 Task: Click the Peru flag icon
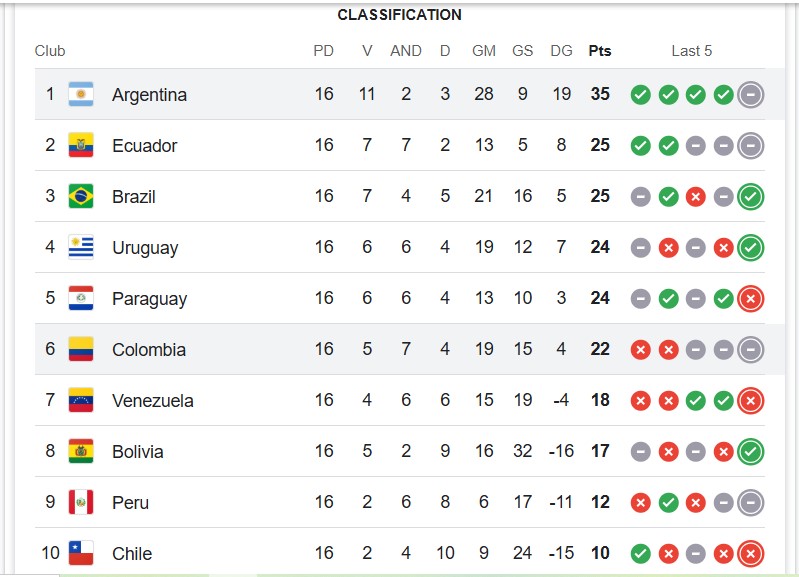pyautogui.click(x=81, y=503)
